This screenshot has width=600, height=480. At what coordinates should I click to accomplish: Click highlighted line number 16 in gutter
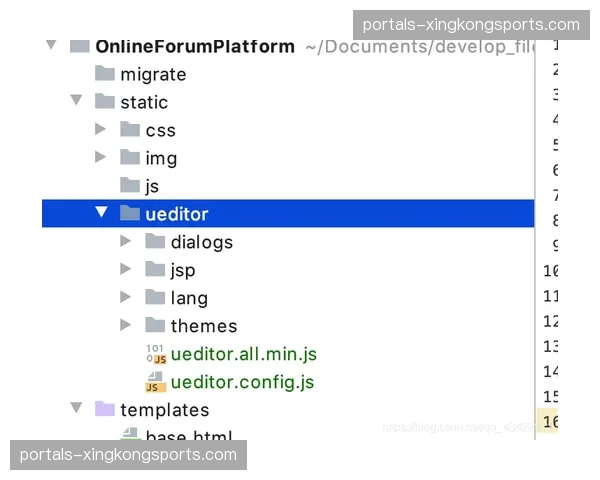(x=550, y=422)
